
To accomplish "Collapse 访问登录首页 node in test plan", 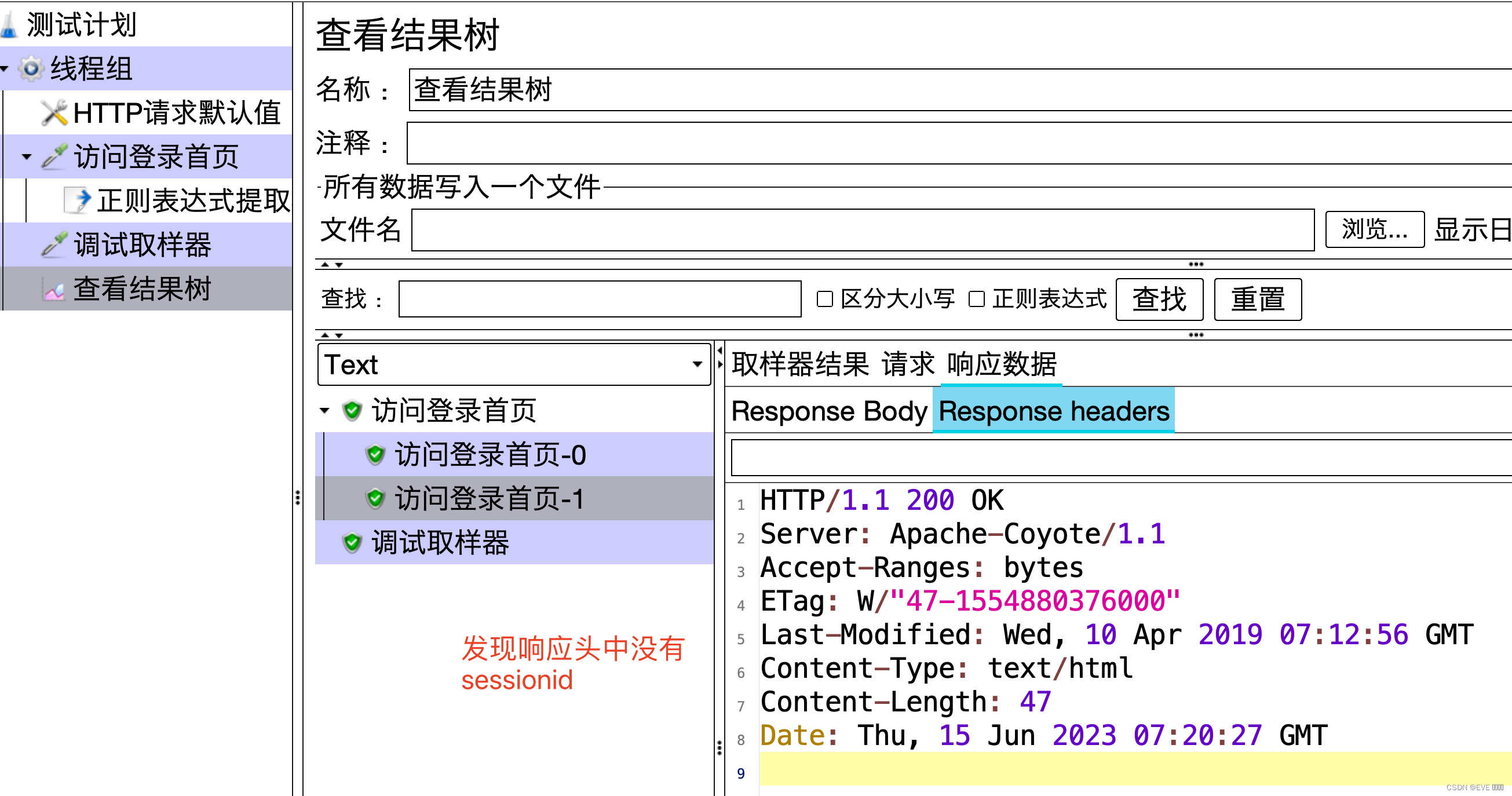I will point(27,157).
